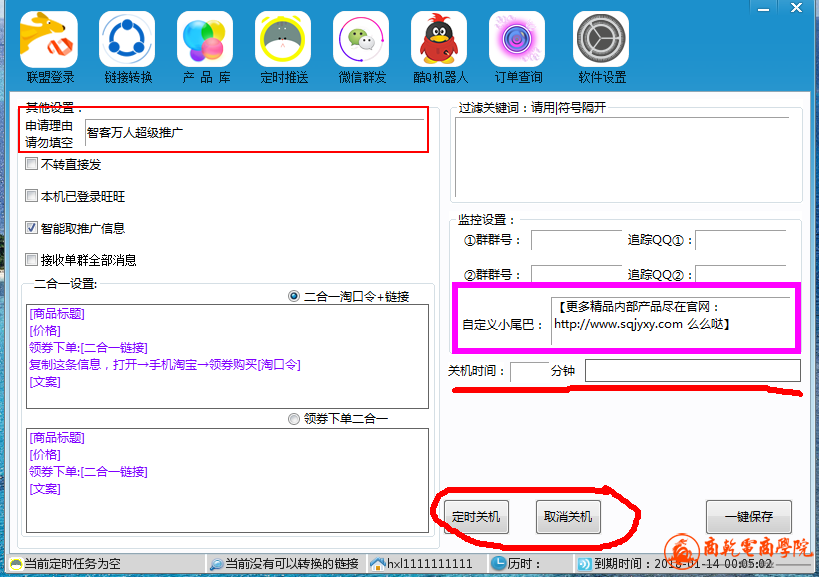
Task: Click the wide field right of 分钟
Action: click(693, 371)
